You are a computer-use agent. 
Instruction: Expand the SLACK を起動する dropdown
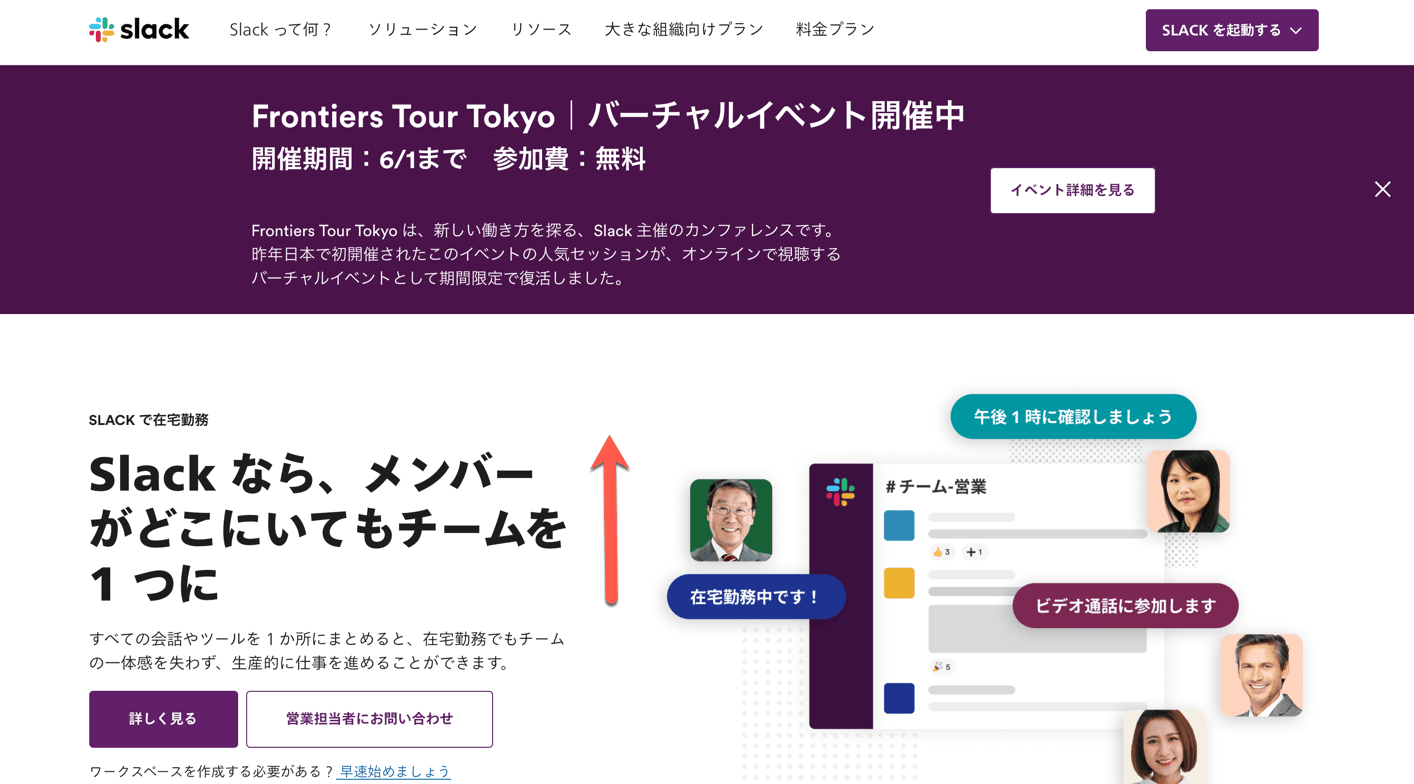[1231, 30]
